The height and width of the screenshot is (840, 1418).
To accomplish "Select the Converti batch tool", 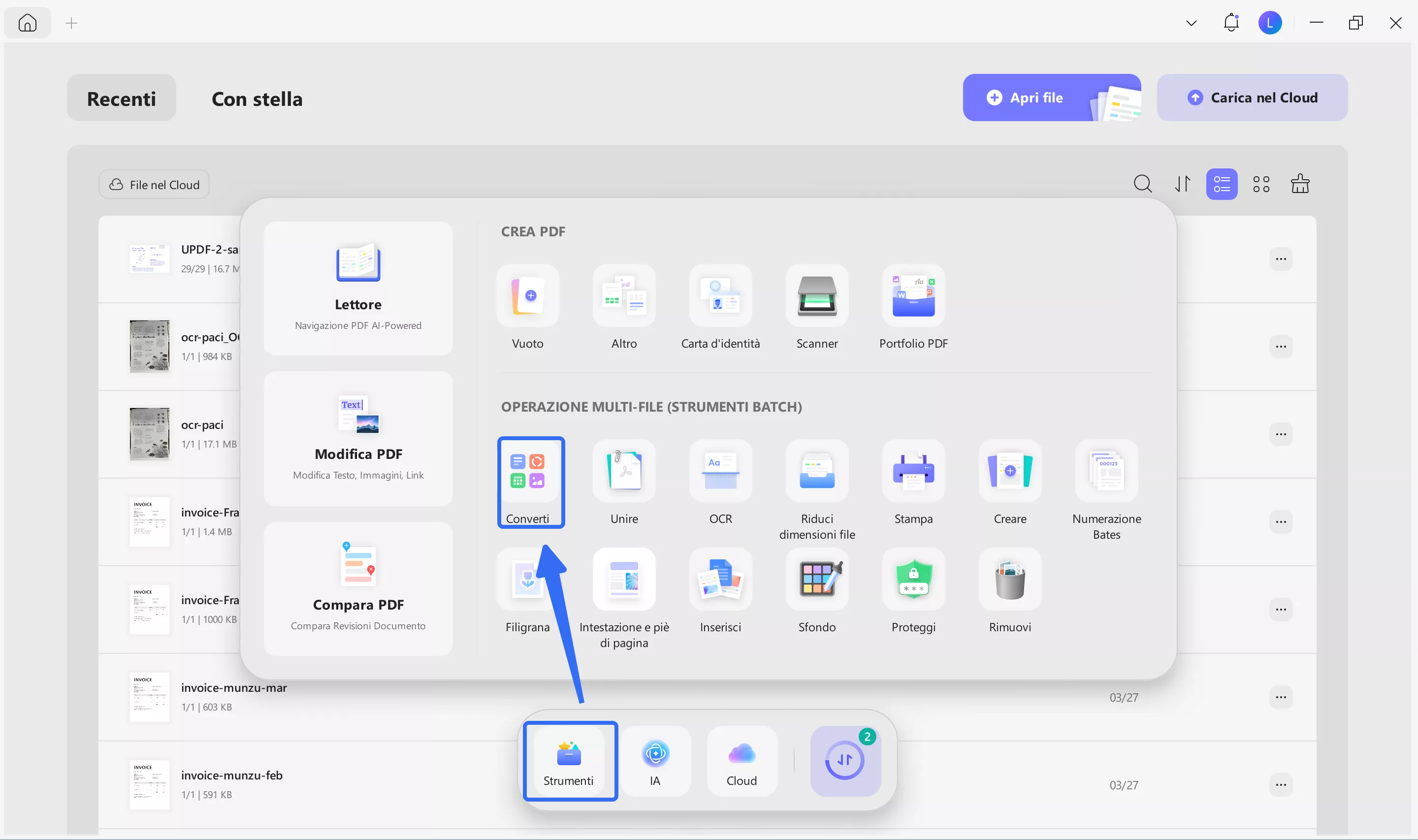I will (530, 482).
